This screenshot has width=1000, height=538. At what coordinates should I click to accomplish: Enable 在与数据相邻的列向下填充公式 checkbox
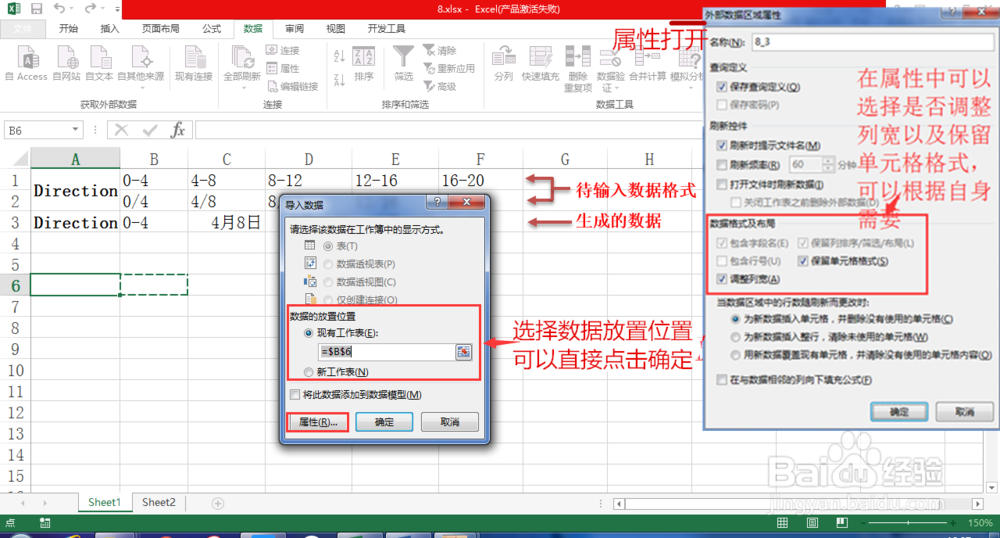(x=722, y=380)
